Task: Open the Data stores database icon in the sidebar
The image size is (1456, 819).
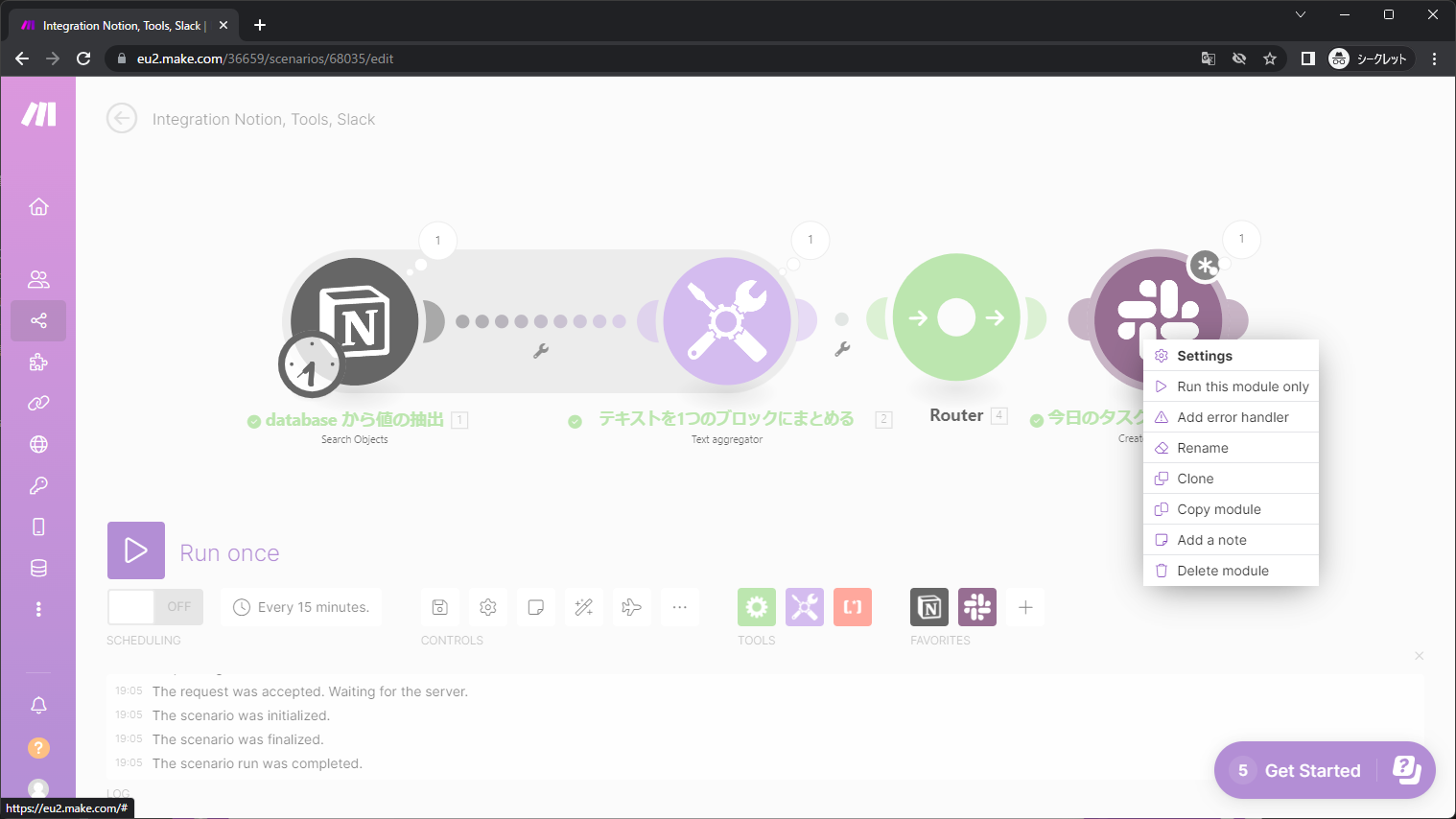Action: (38, 568)
